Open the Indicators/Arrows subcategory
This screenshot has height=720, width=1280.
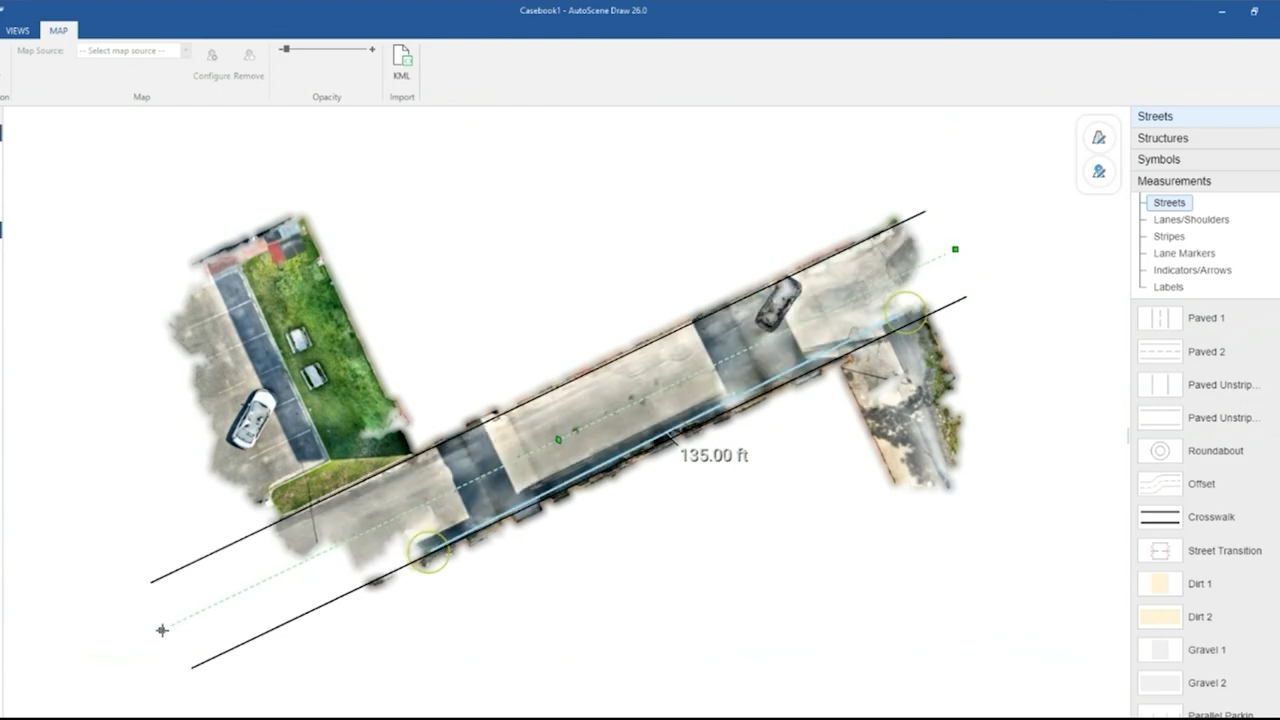(1192, 270)
